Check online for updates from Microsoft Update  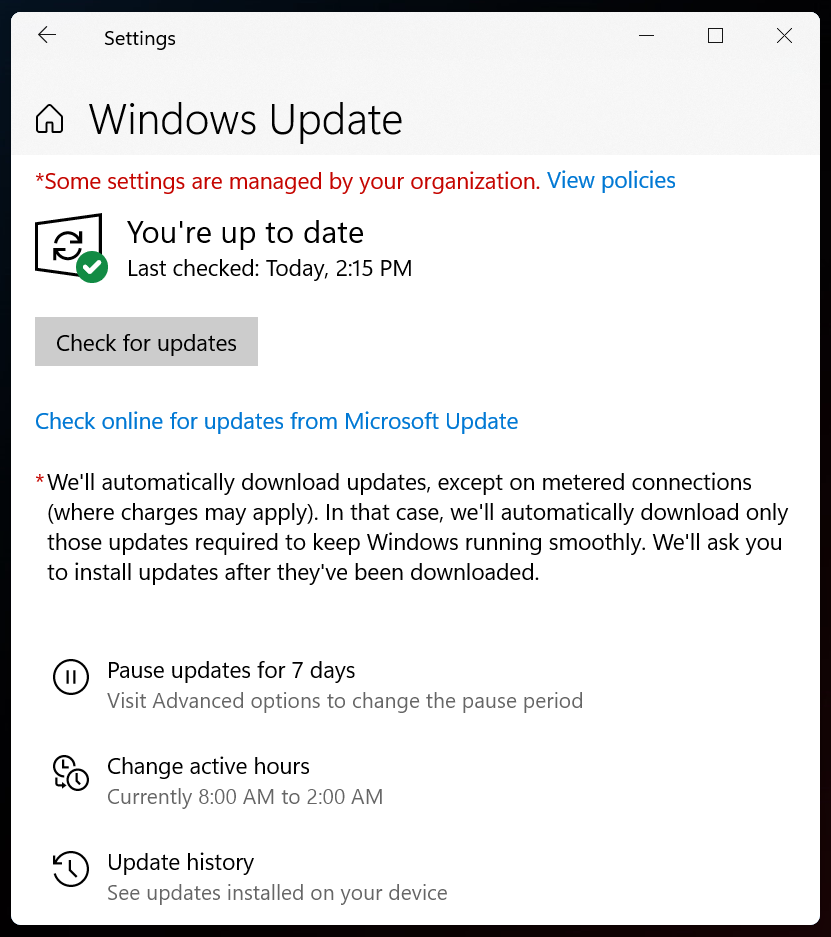point(277,421)
